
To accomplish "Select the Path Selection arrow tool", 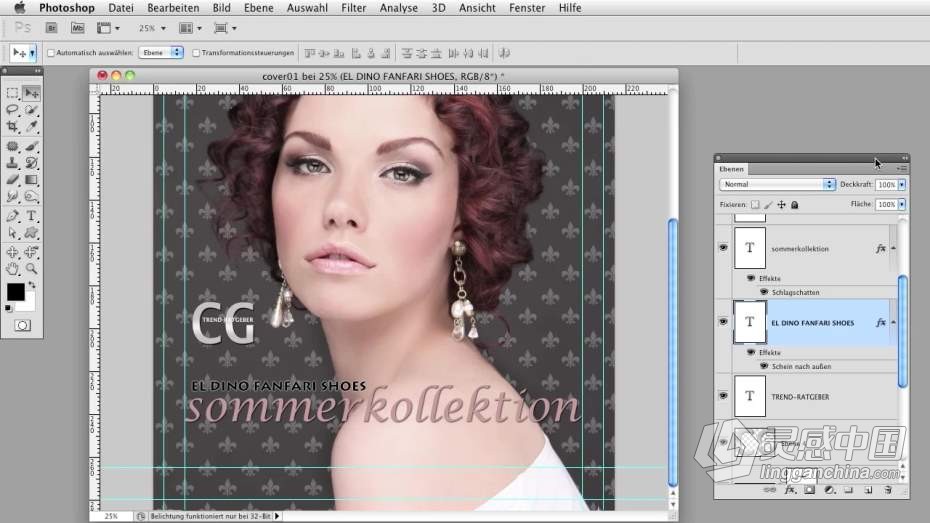I will (x=12, y=233).
